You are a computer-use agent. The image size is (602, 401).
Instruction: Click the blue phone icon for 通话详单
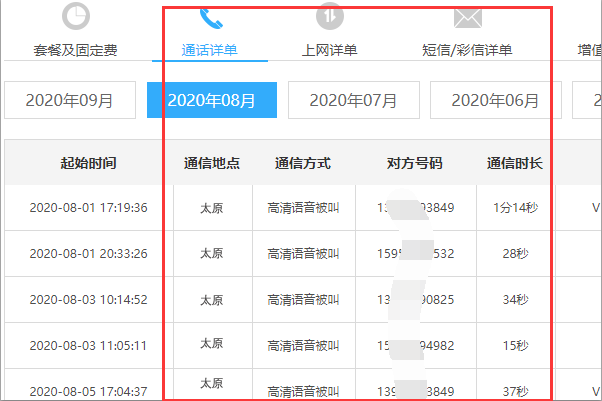pos(210,17)
